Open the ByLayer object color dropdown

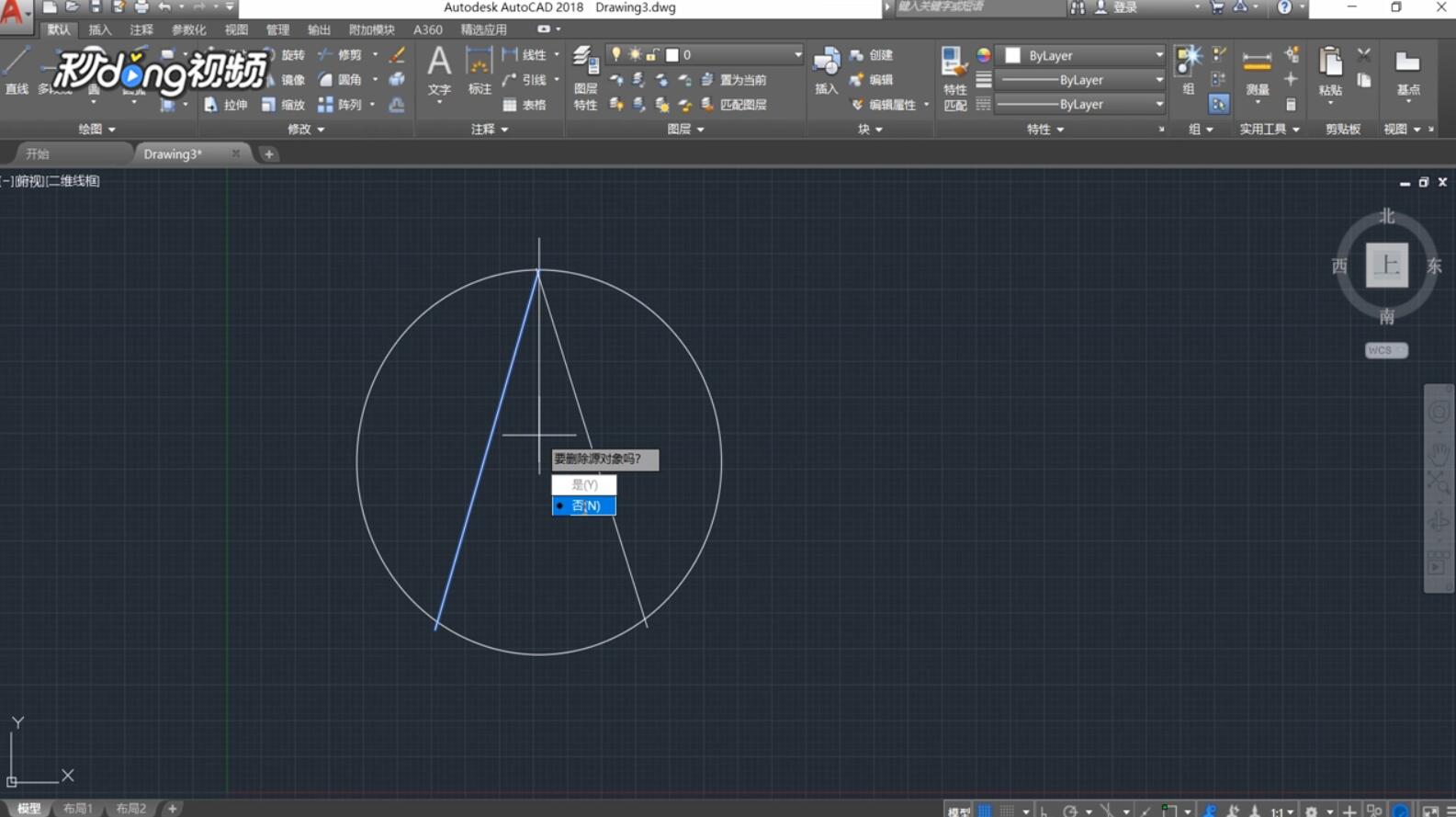click(1082, 55)
